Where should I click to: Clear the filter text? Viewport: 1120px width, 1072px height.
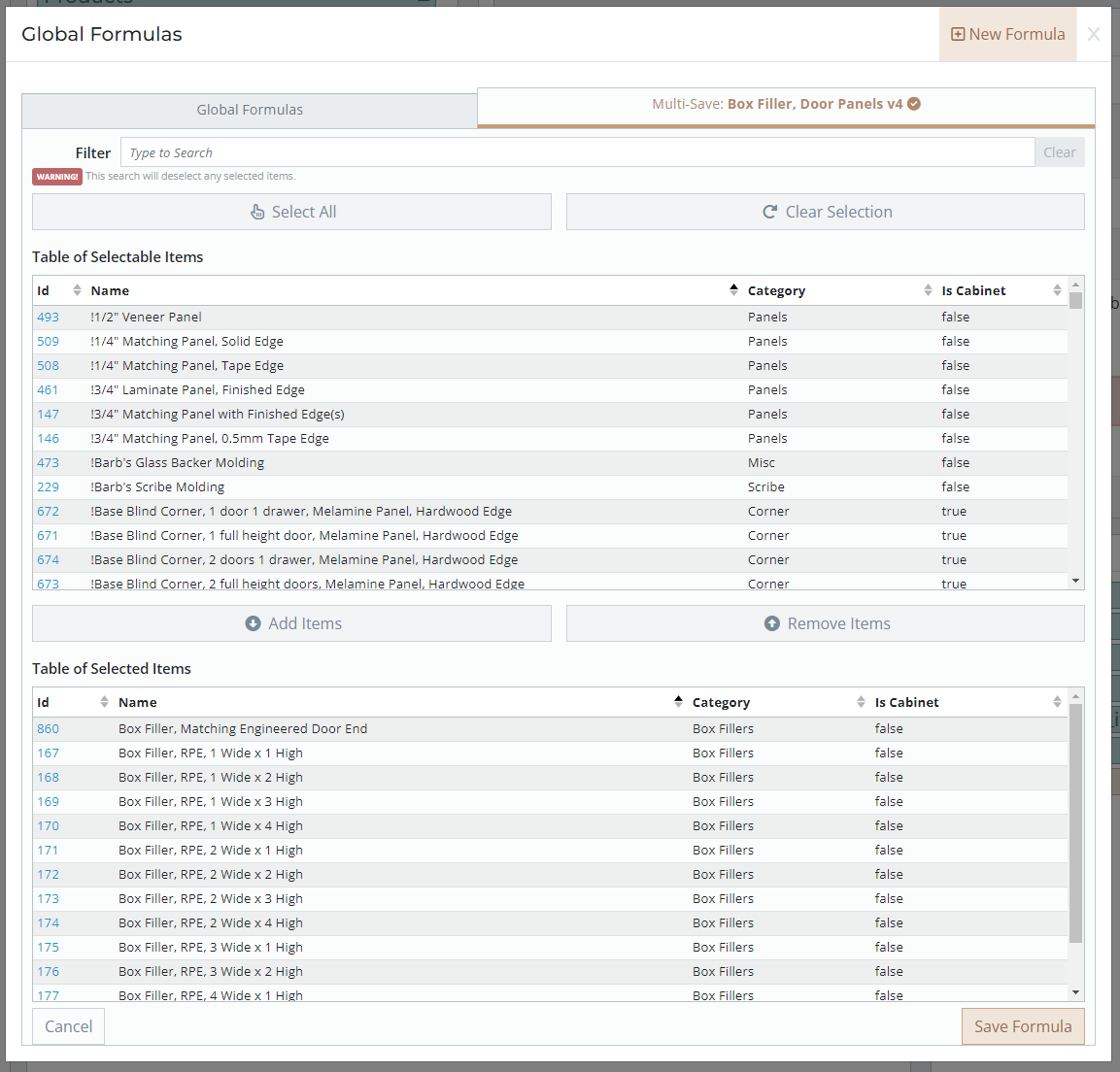[1059, 152]
